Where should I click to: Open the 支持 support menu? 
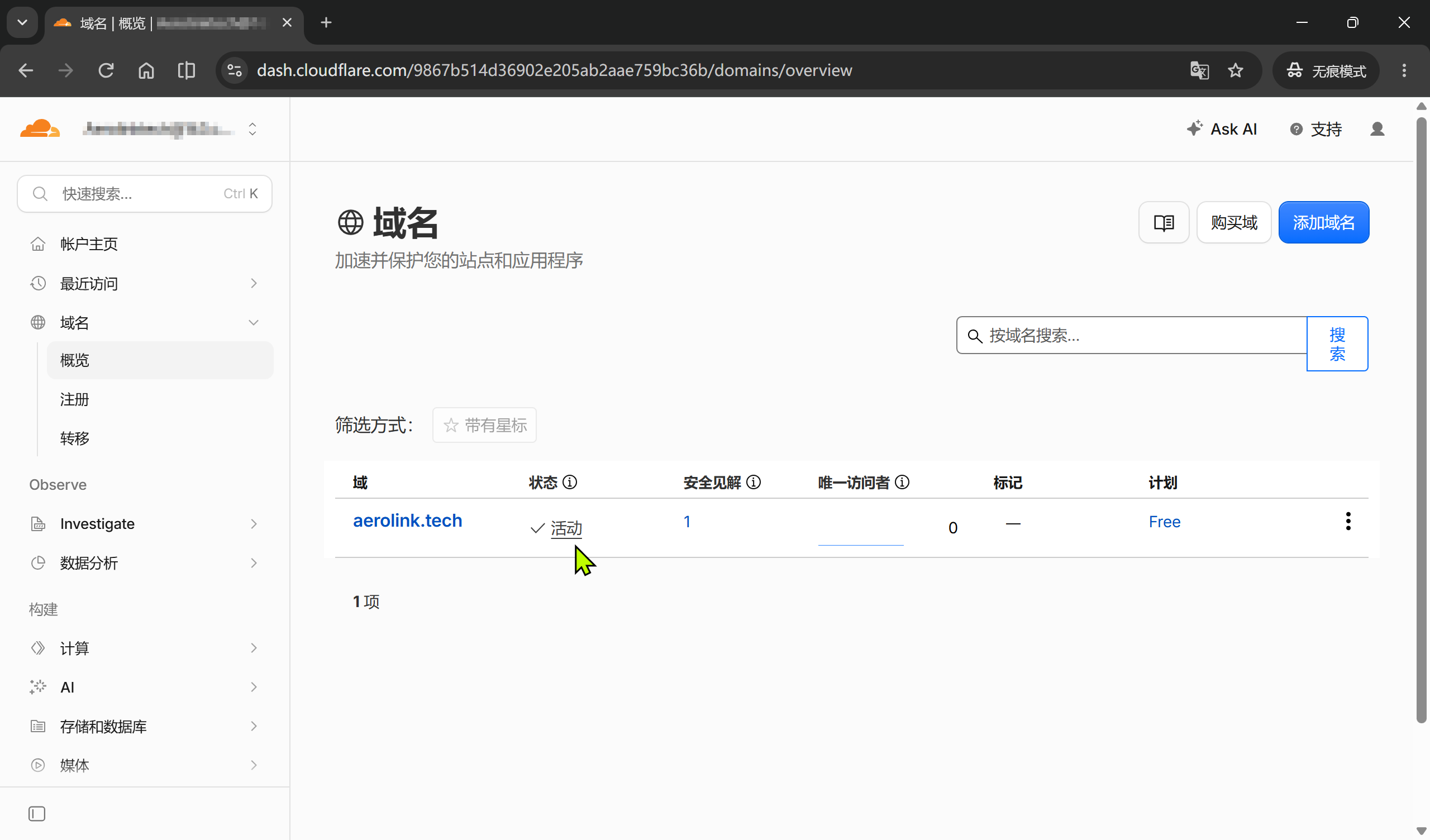click(x=1315, y=130)
